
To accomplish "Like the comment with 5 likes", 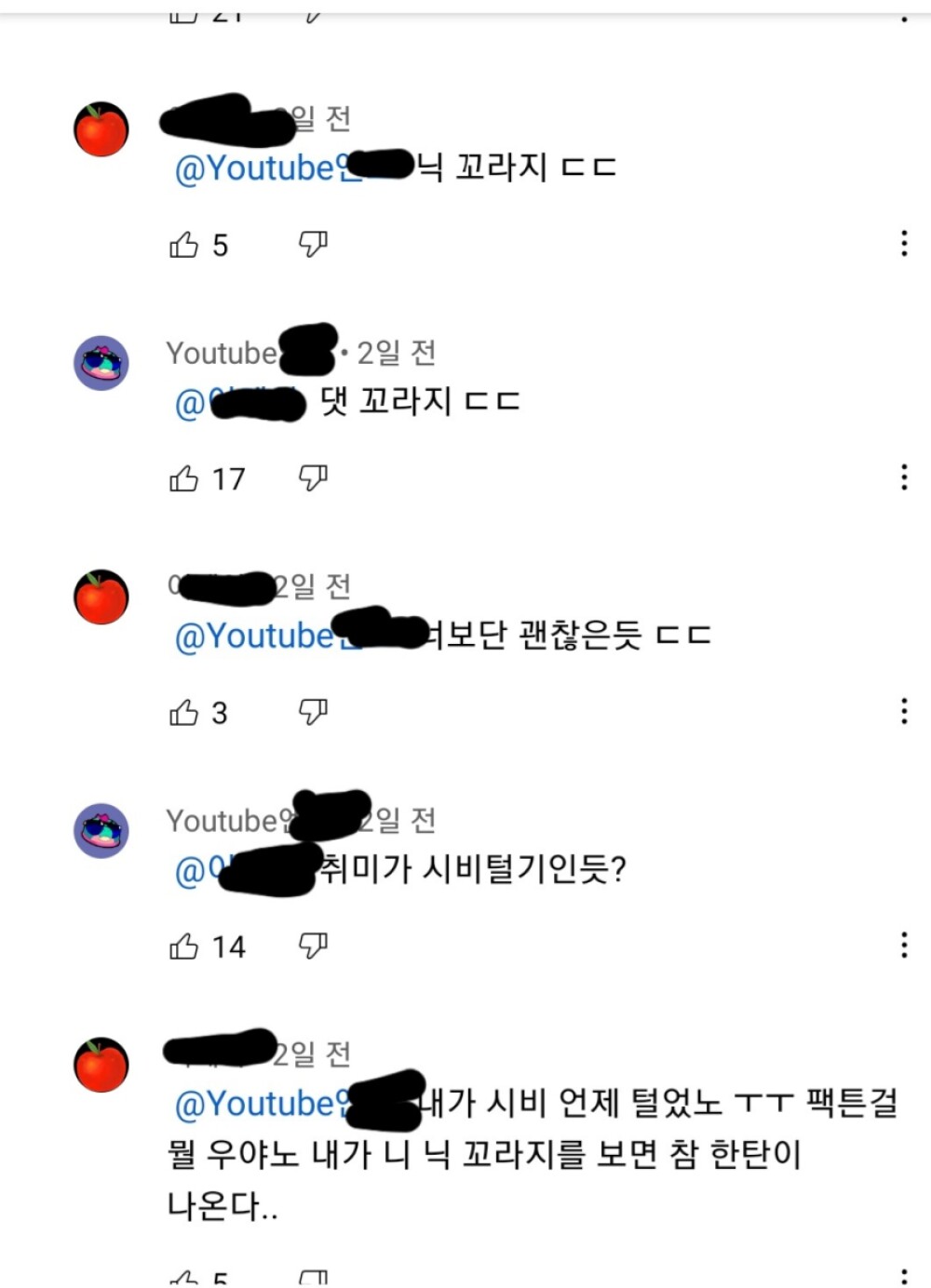I will [x=184, y=245].
